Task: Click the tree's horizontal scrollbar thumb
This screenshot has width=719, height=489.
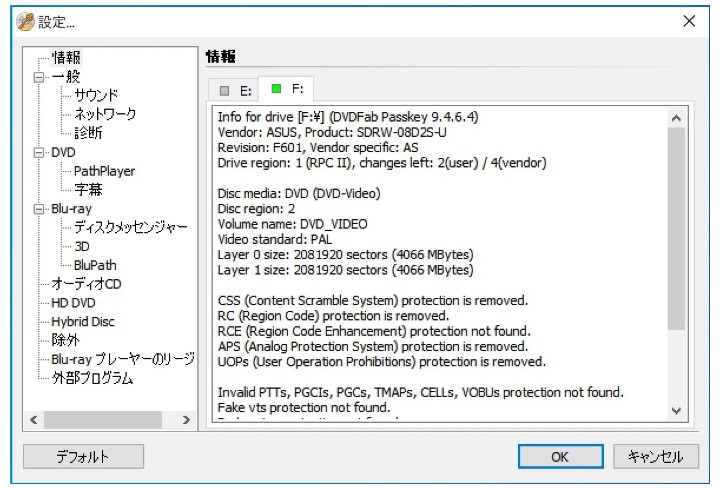Action: click(x=103, y=420)
